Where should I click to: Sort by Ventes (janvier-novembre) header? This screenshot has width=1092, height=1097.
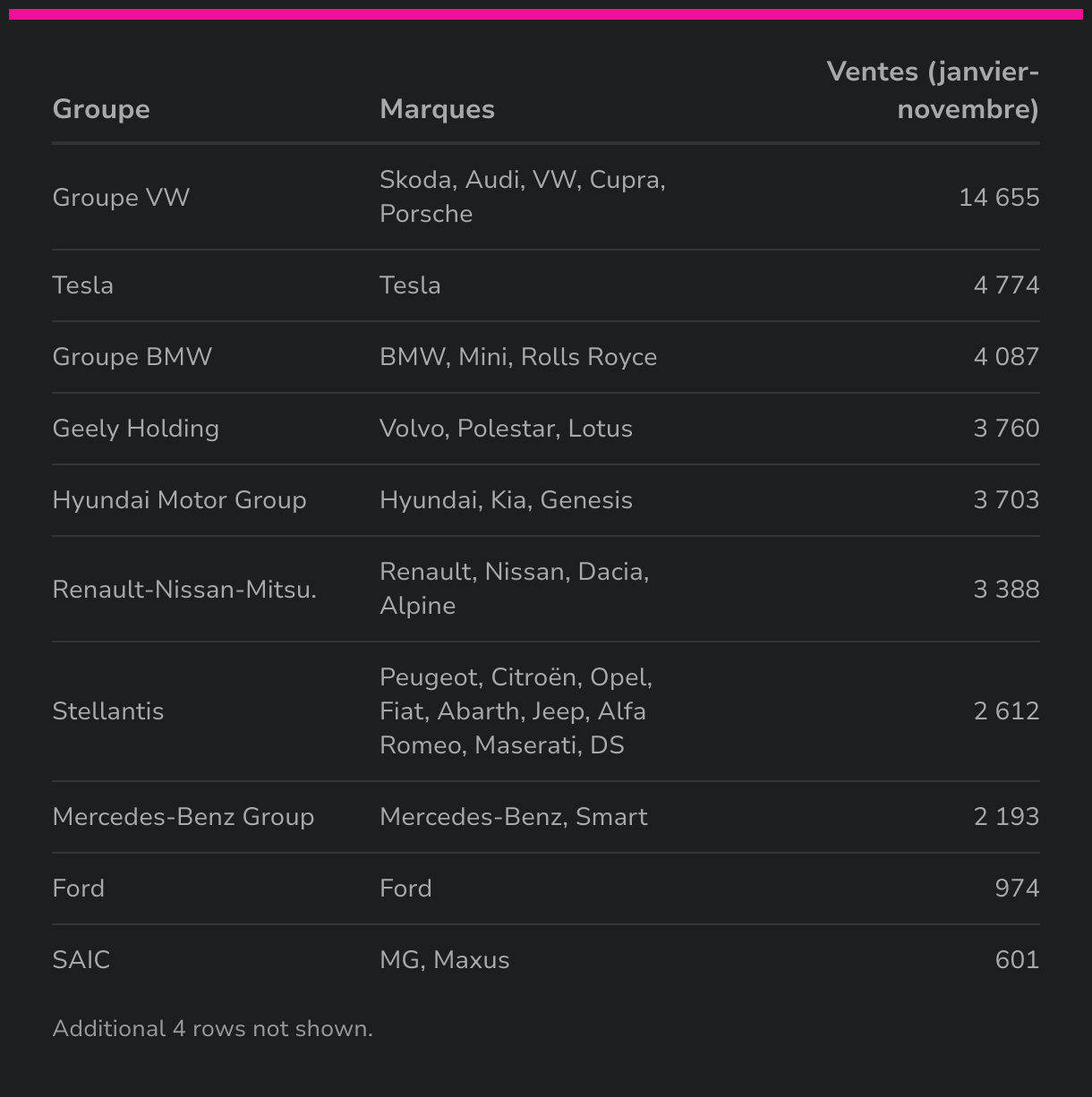click(932, 90)
